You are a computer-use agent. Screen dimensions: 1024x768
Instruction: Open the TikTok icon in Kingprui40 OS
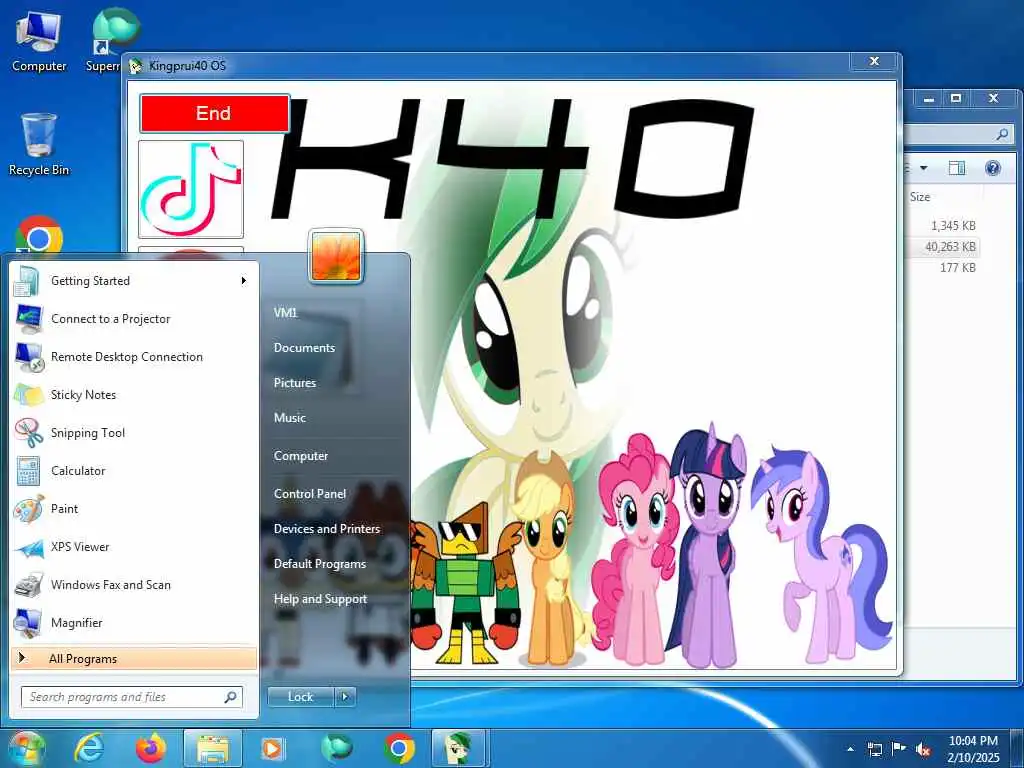coord(191,189)
